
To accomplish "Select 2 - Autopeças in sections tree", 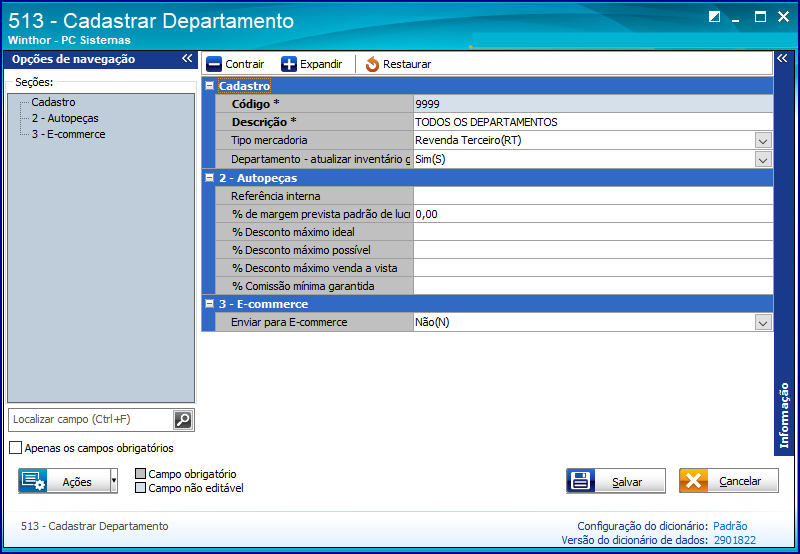I will 65,118.
